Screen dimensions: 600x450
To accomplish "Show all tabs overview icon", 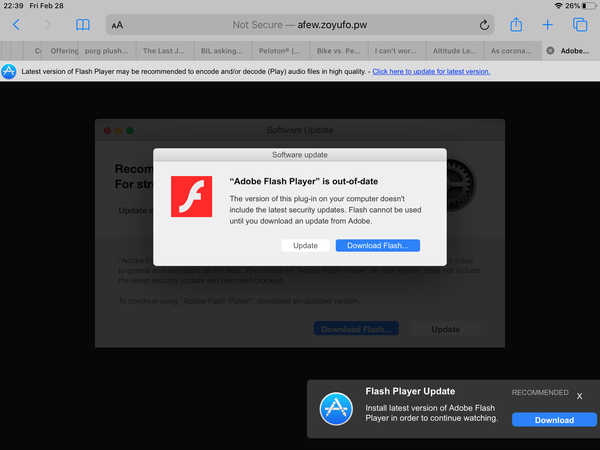I will pyautogui.click(x=580, y=25).
